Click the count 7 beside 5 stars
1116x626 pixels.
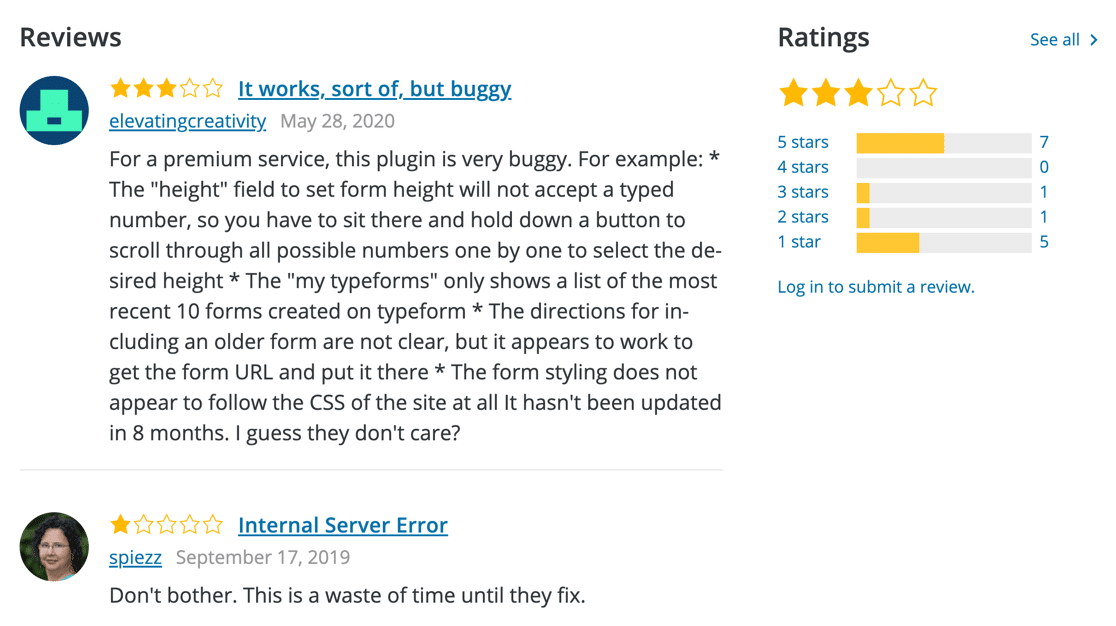pyautogui.click(x=1043, y=142)
